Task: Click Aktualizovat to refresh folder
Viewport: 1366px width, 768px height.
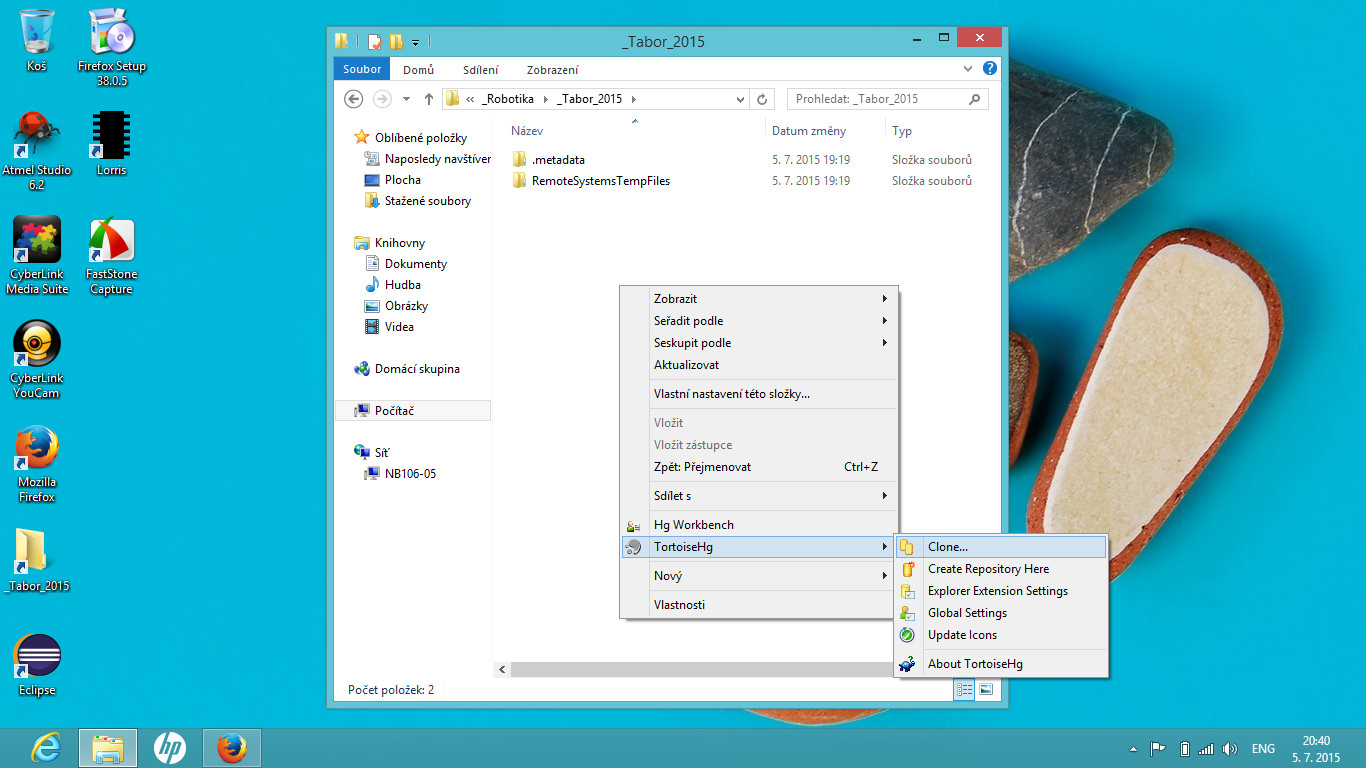Action: 686,365
